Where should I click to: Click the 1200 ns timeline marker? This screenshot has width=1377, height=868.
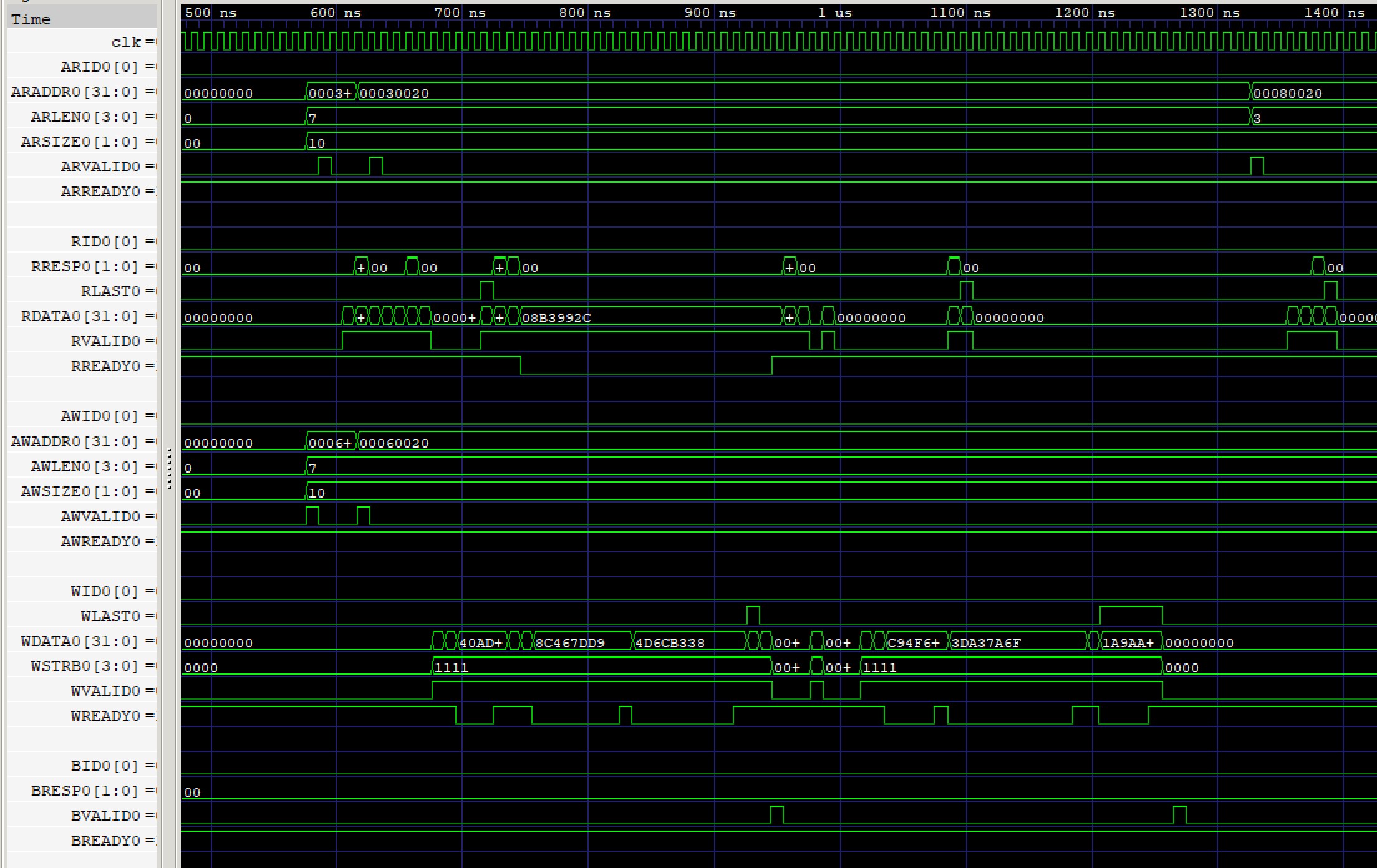tap(1085, 12)
